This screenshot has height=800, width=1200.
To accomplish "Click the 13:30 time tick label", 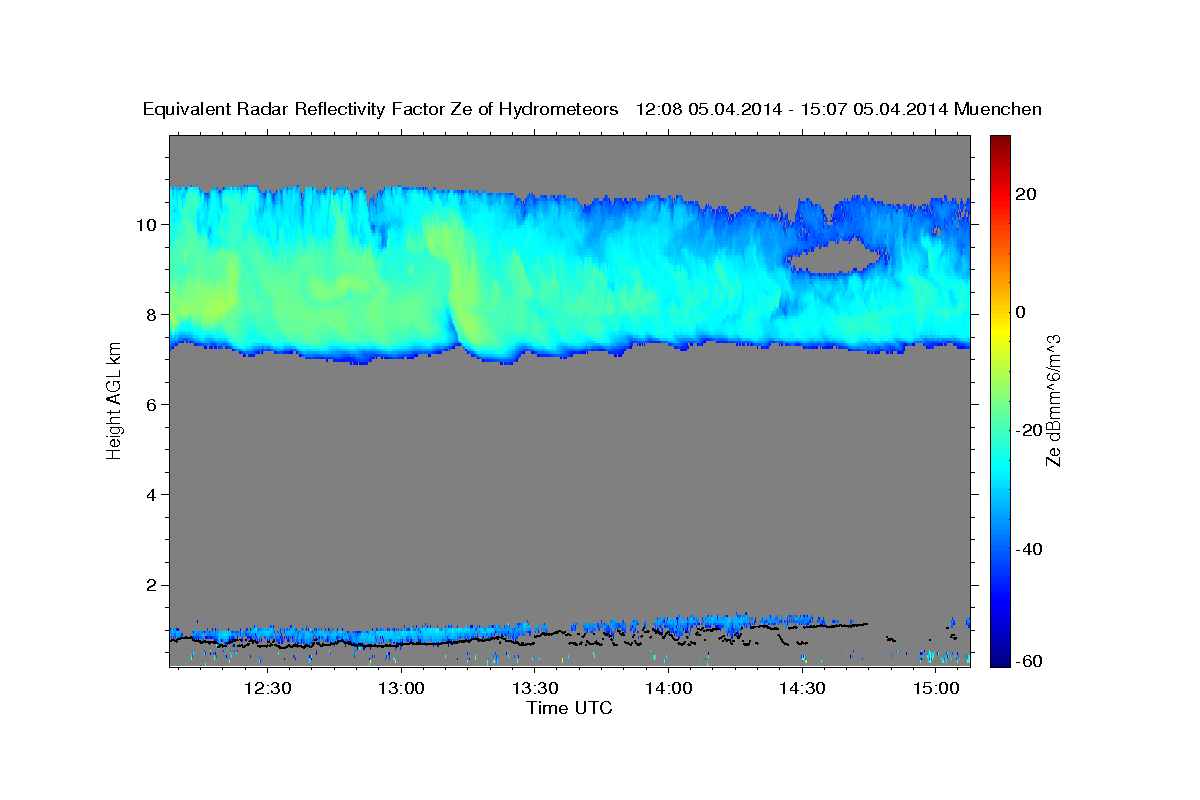I will [x=535, y=689].
